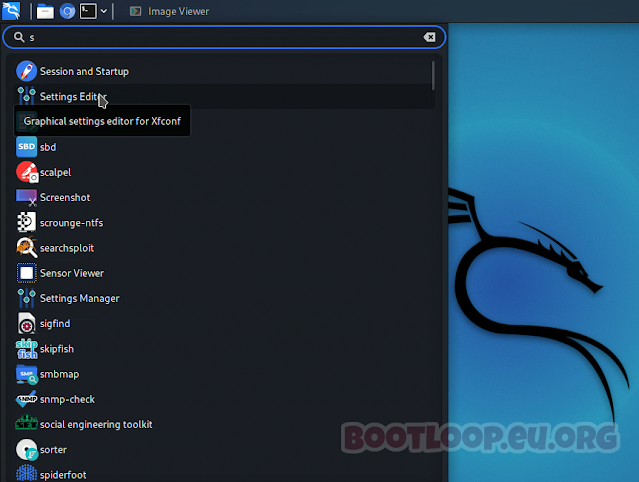Image resolution: width=639 pixels, height=482 pixels.
Task: Click the searchsploit magnifier bug icon
Action: (26, 248)
